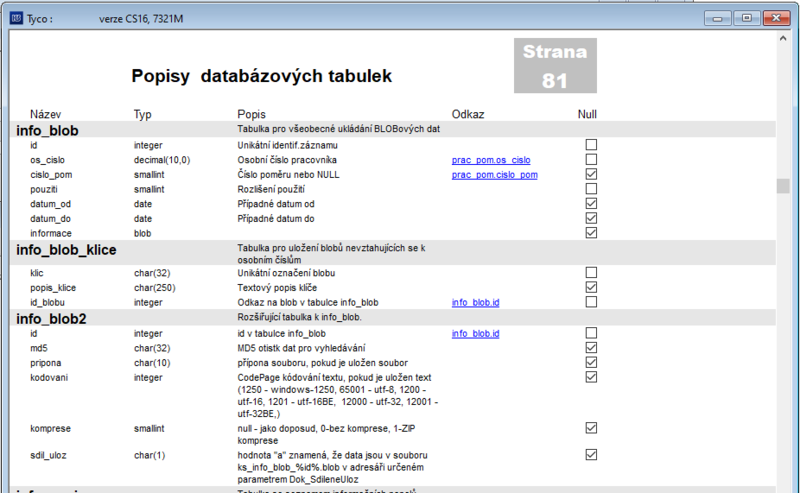Click the scroll up arrow of vertical scrollbar
The height and width of the screenshot is (493, 800).
click(783, 38)
